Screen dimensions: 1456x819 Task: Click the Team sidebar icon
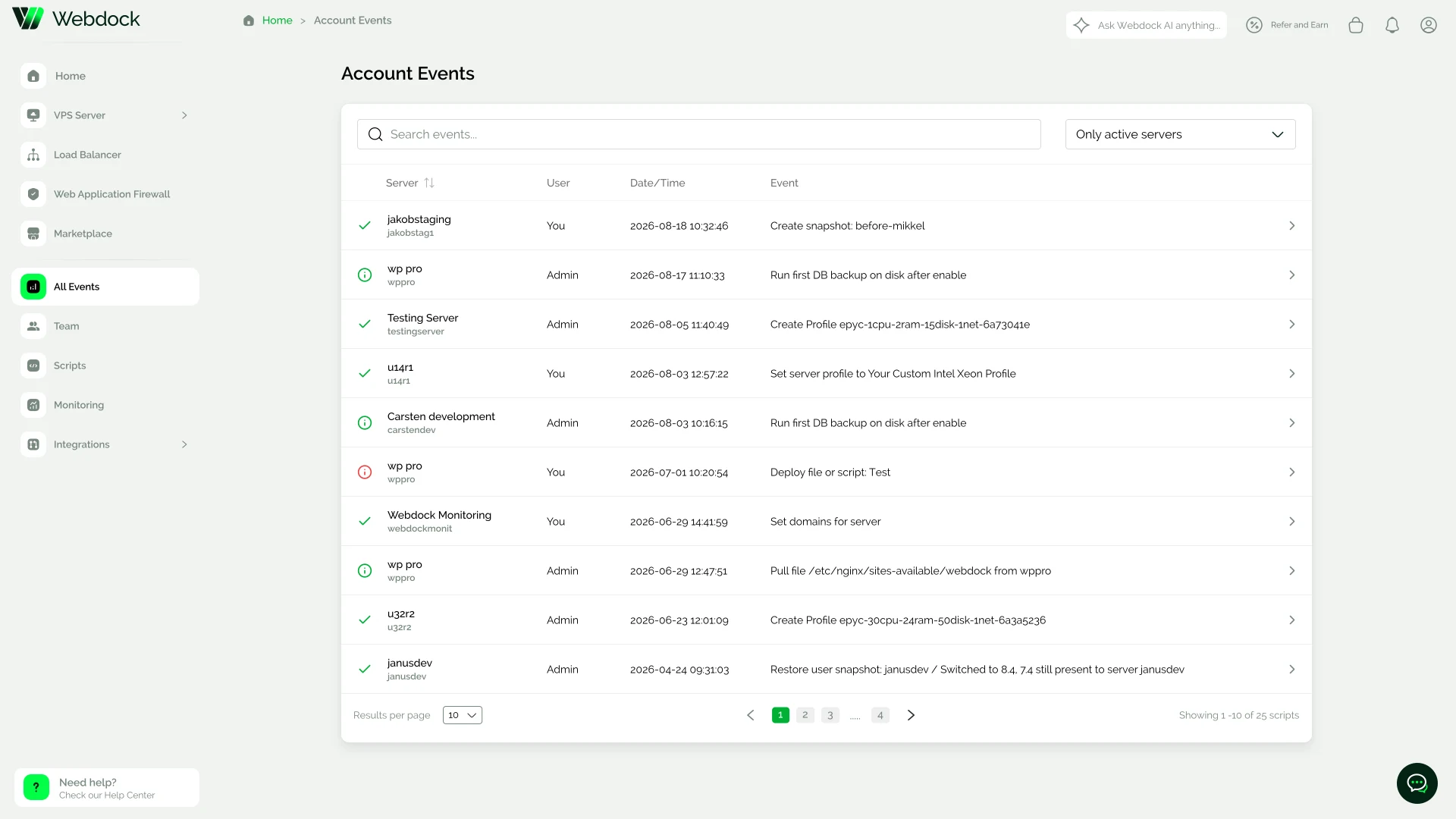(x=33, y=326)
